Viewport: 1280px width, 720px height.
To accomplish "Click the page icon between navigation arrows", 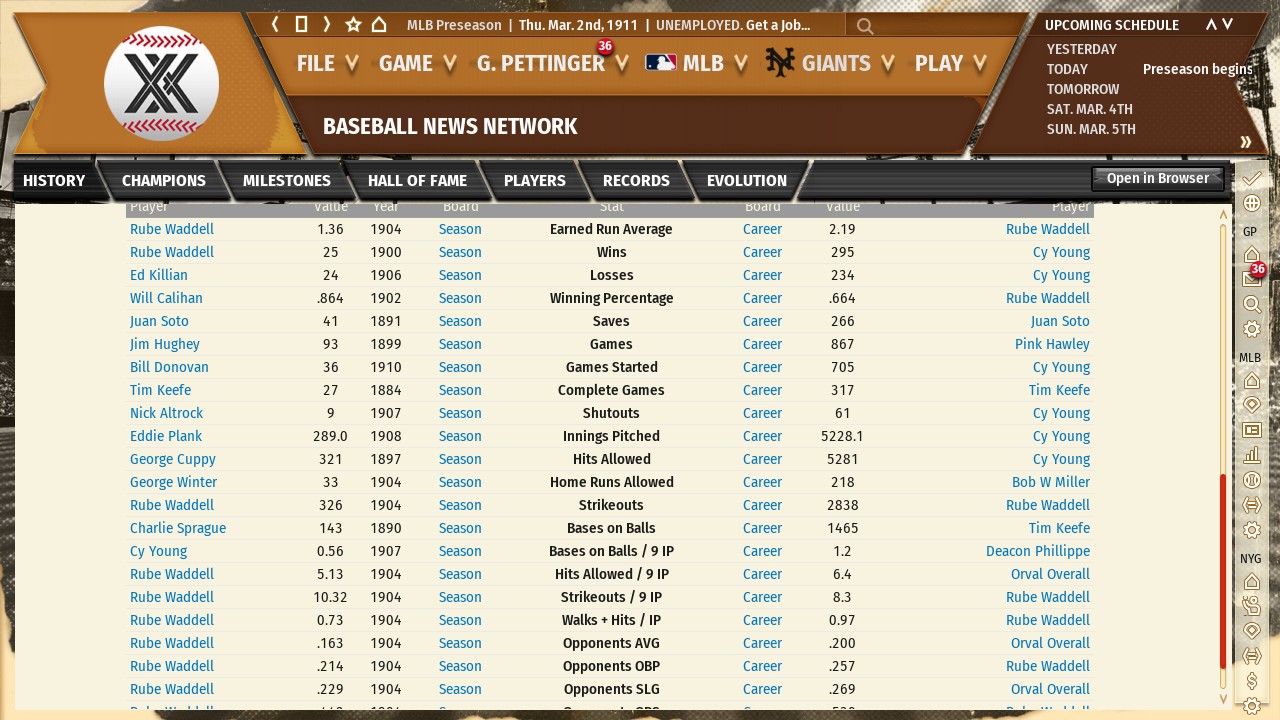I will (301, 25).
